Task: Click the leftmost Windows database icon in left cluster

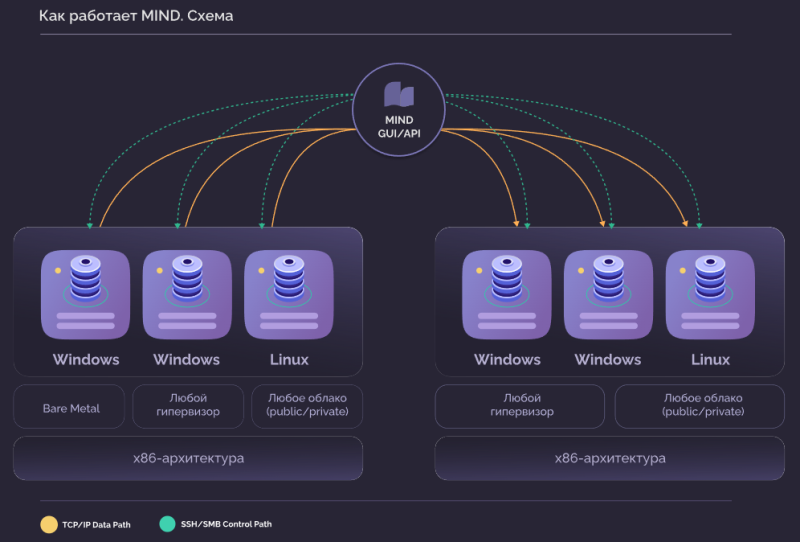Action: (86, 283)
